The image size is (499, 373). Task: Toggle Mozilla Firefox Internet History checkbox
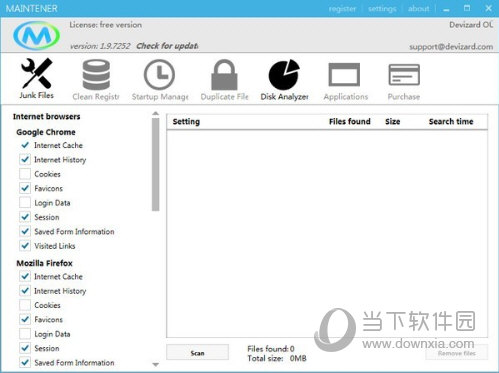(x=25, y=291)
